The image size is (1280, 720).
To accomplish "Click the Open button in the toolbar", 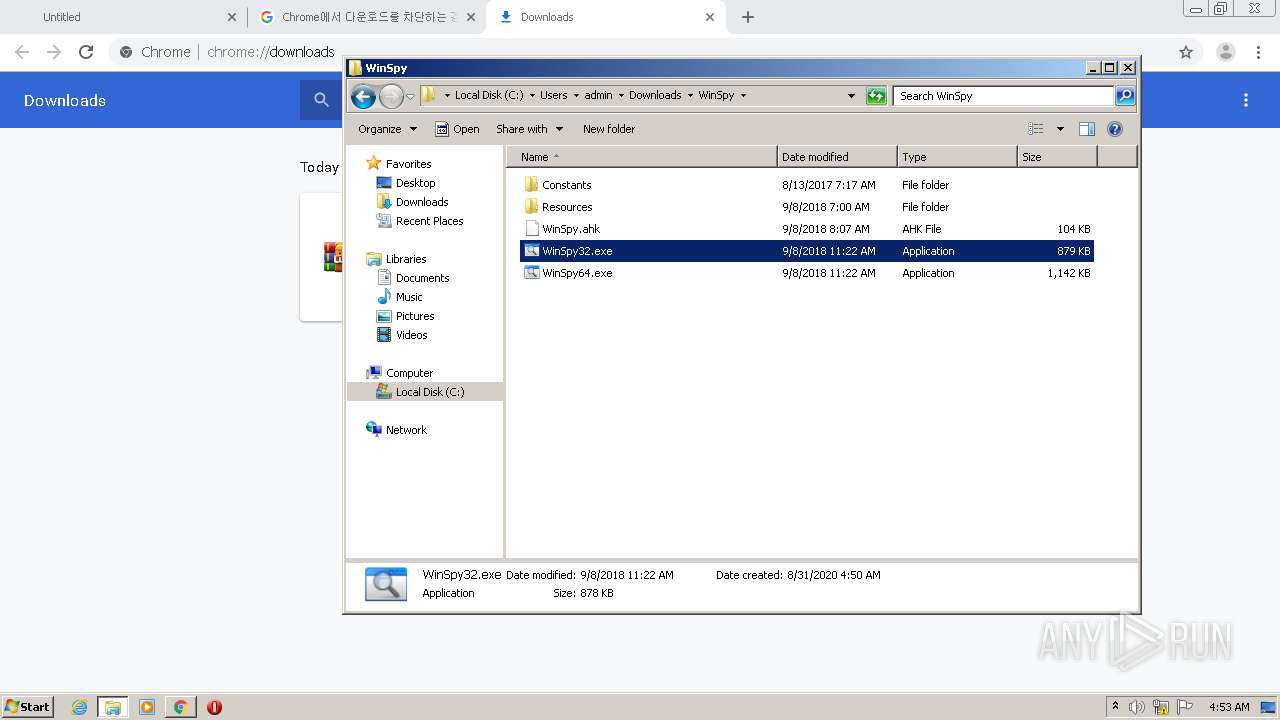I will [x=457, y=129].
